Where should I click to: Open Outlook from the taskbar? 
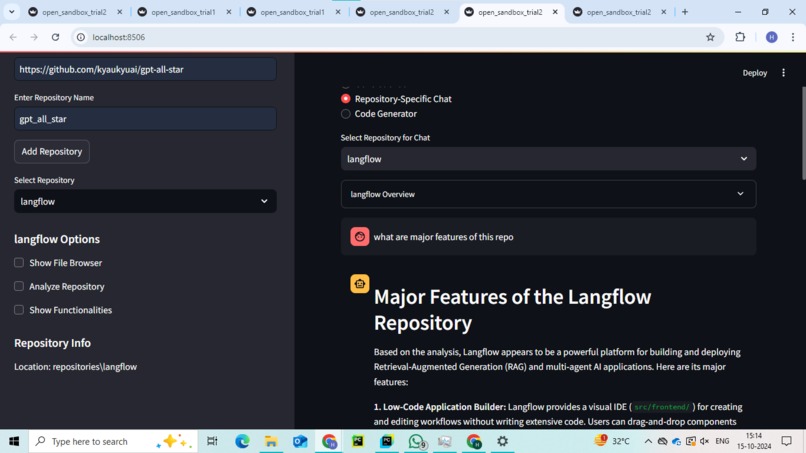[x=300, y=441]
